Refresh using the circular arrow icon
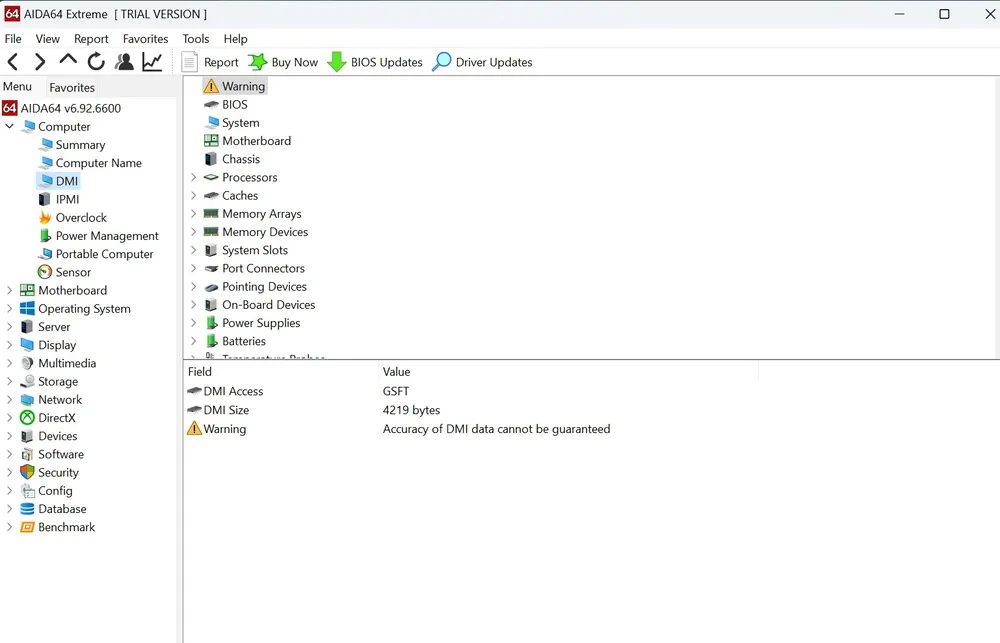1000x643 pixels. [96, 62]
